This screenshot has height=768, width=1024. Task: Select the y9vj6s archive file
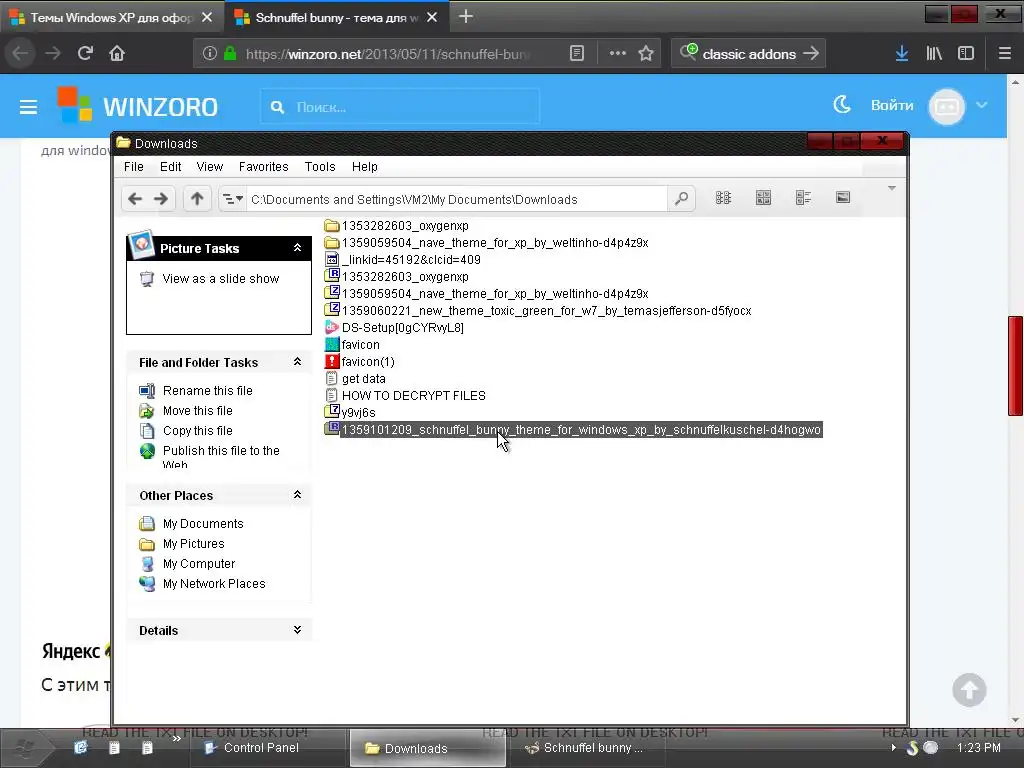(350, 413)
